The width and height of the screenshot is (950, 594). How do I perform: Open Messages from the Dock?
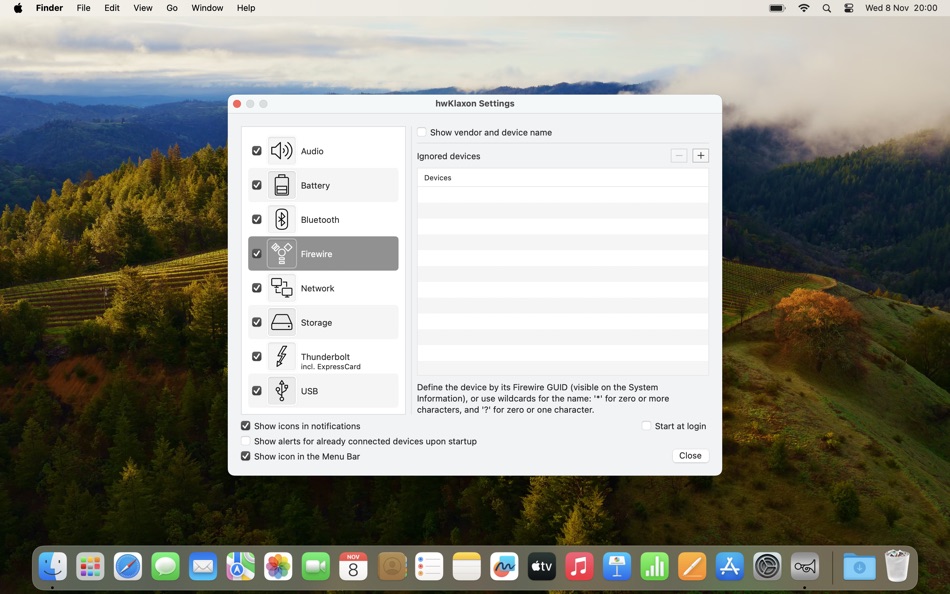(x=165, y=567)
